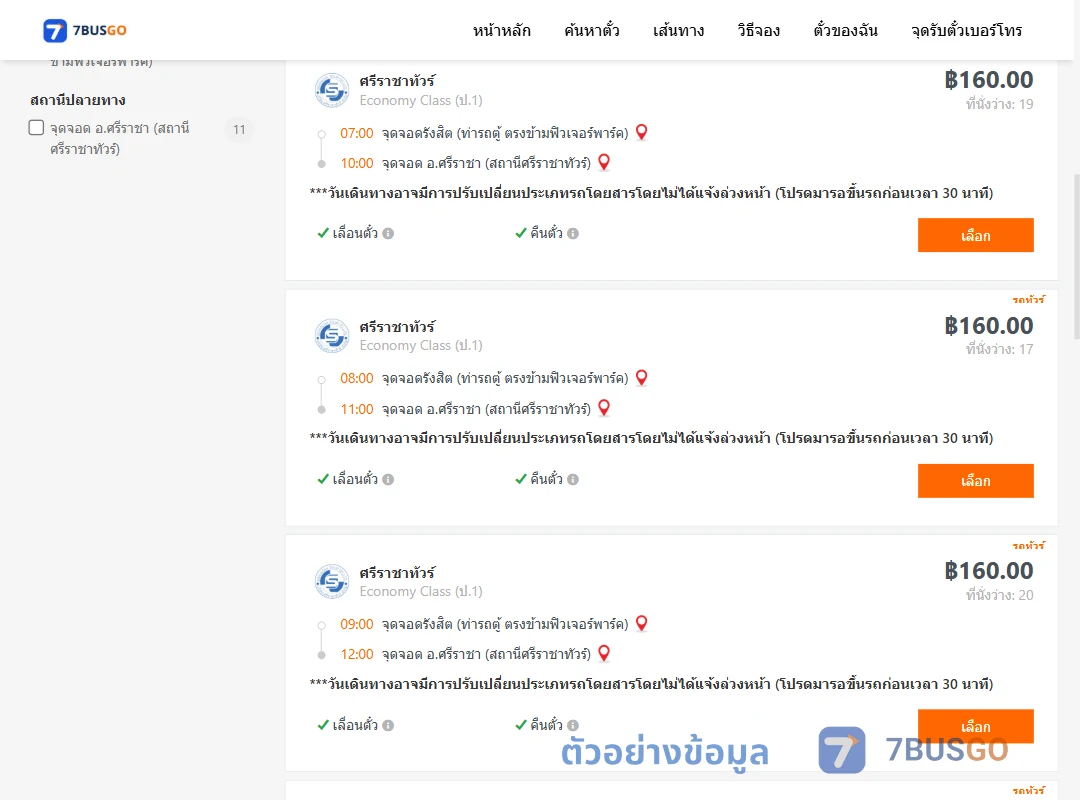
Task: Click เลื่อนตั๋ว info icon on 09:00 trip
Action: tap(388, 726)
